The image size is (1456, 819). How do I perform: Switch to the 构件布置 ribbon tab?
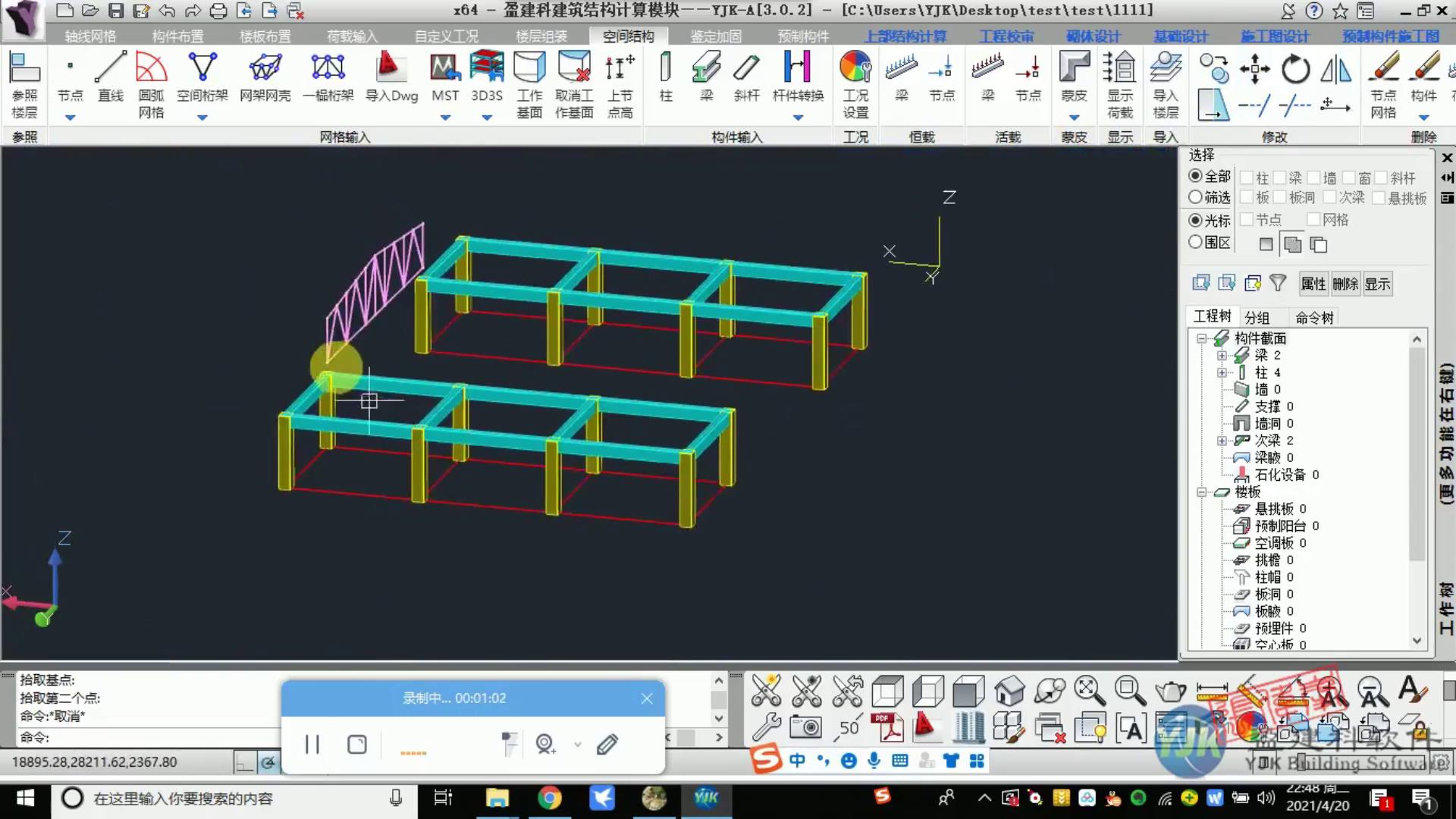coord(177,36)
